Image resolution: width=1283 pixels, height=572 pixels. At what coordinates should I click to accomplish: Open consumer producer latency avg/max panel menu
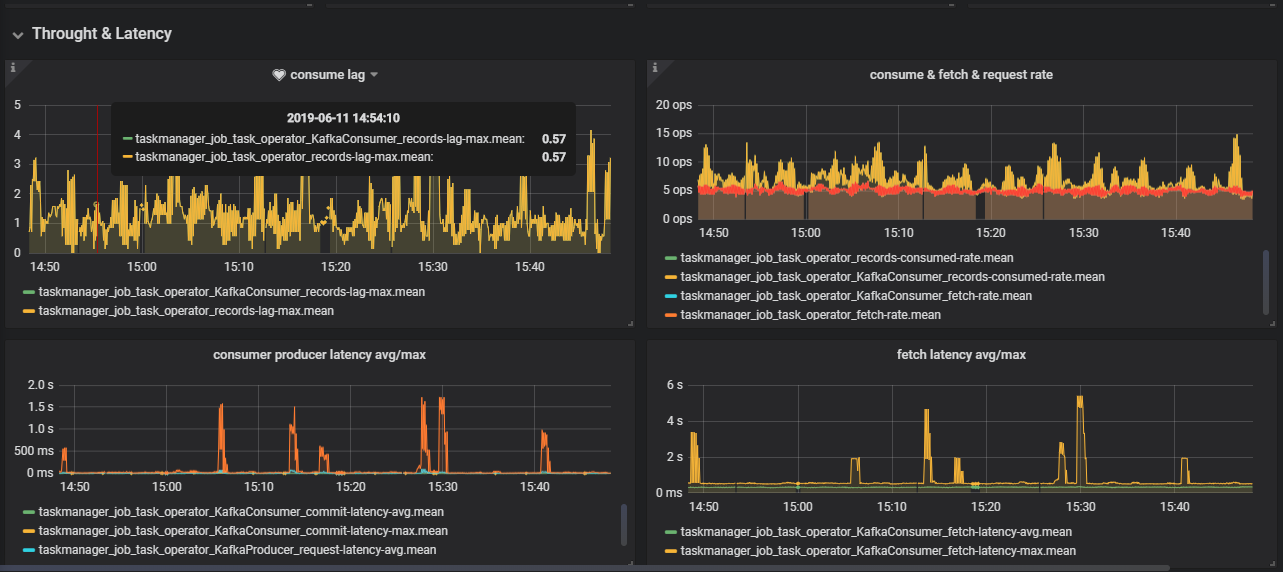point(319,355)
